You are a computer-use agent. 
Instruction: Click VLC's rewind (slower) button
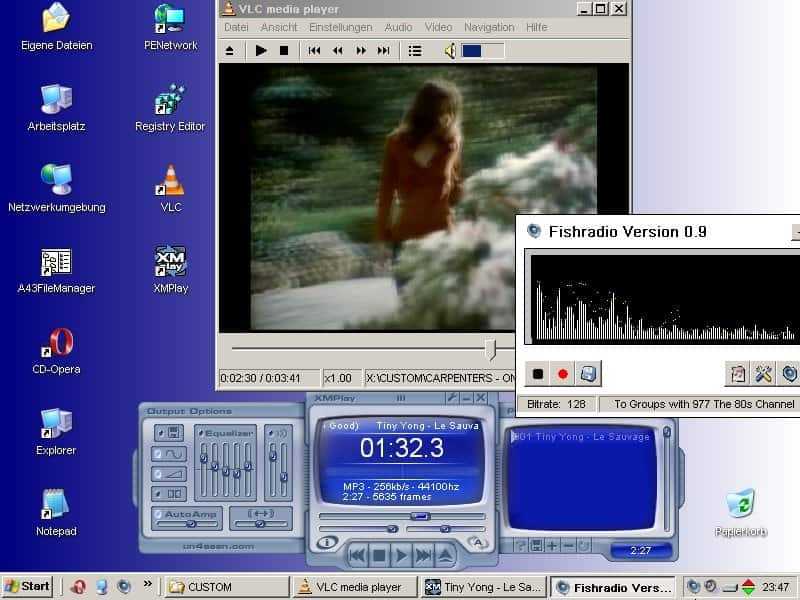click(337, 51)
